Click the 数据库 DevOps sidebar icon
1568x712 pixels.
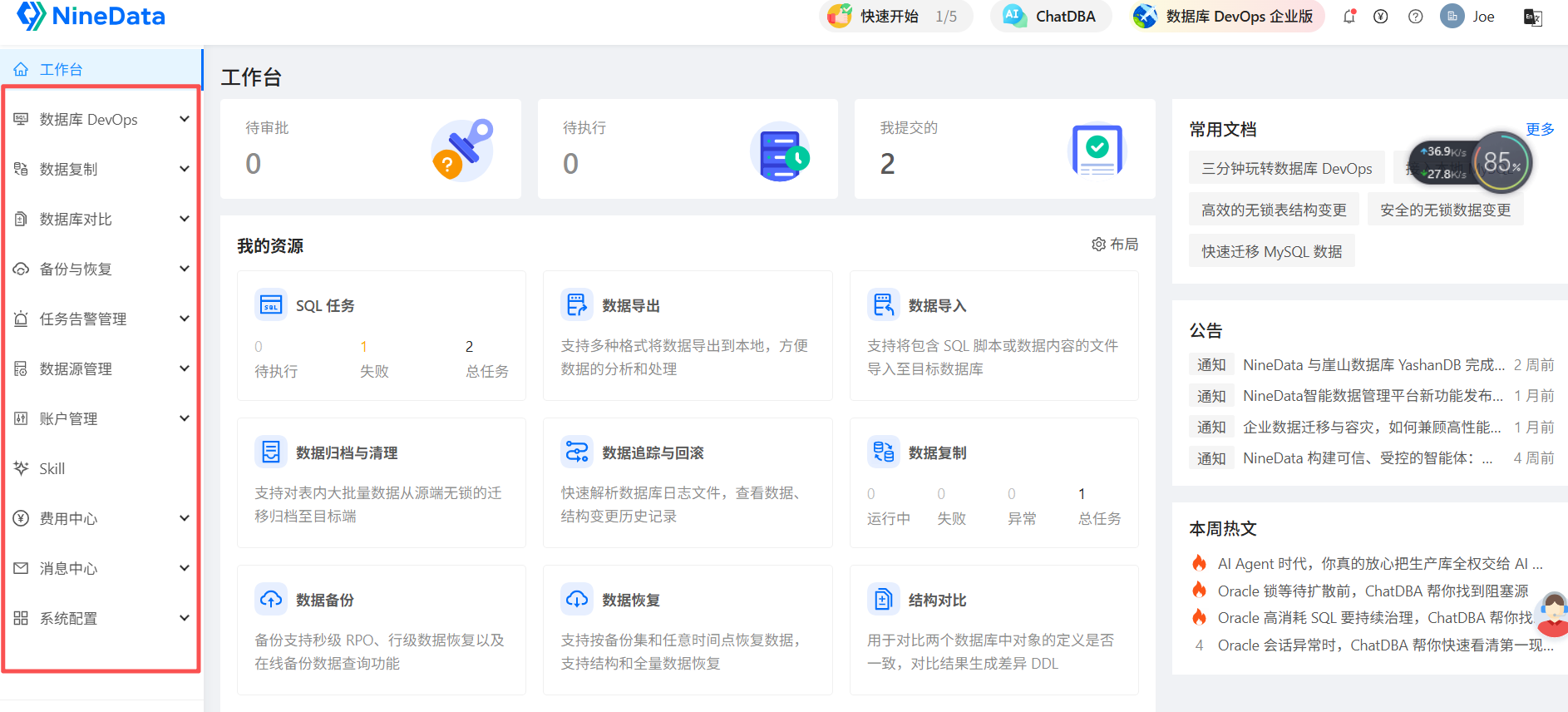point(21,119)
